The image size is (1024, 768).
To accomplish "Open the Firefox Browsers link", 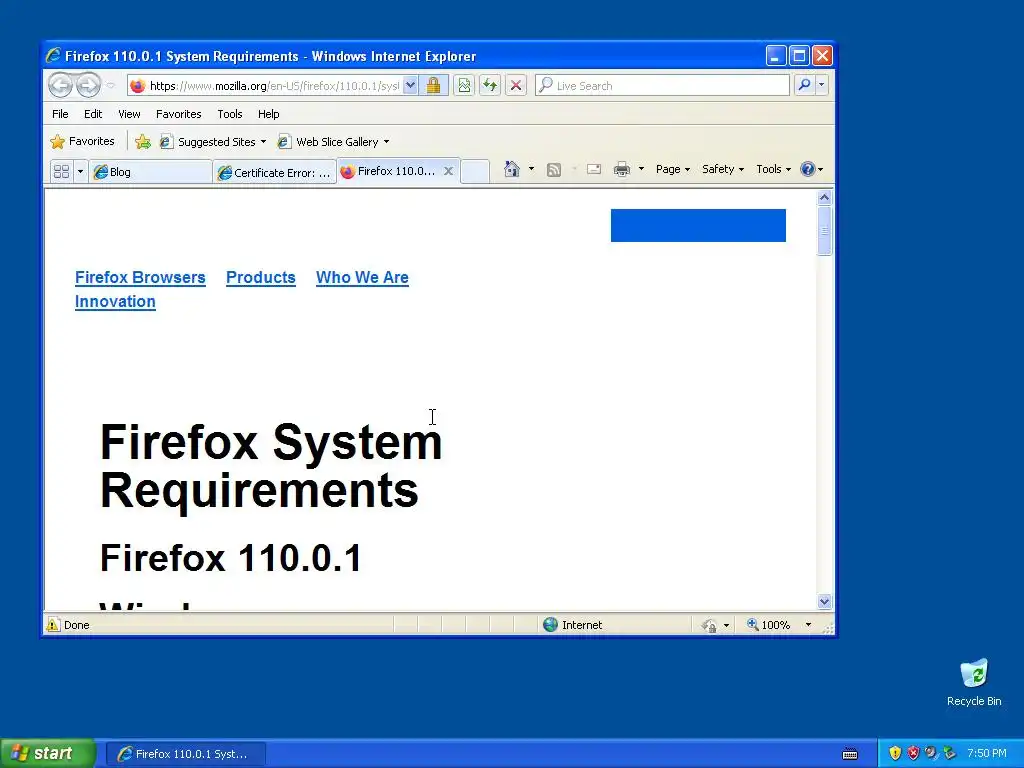I will coord(140,278).
